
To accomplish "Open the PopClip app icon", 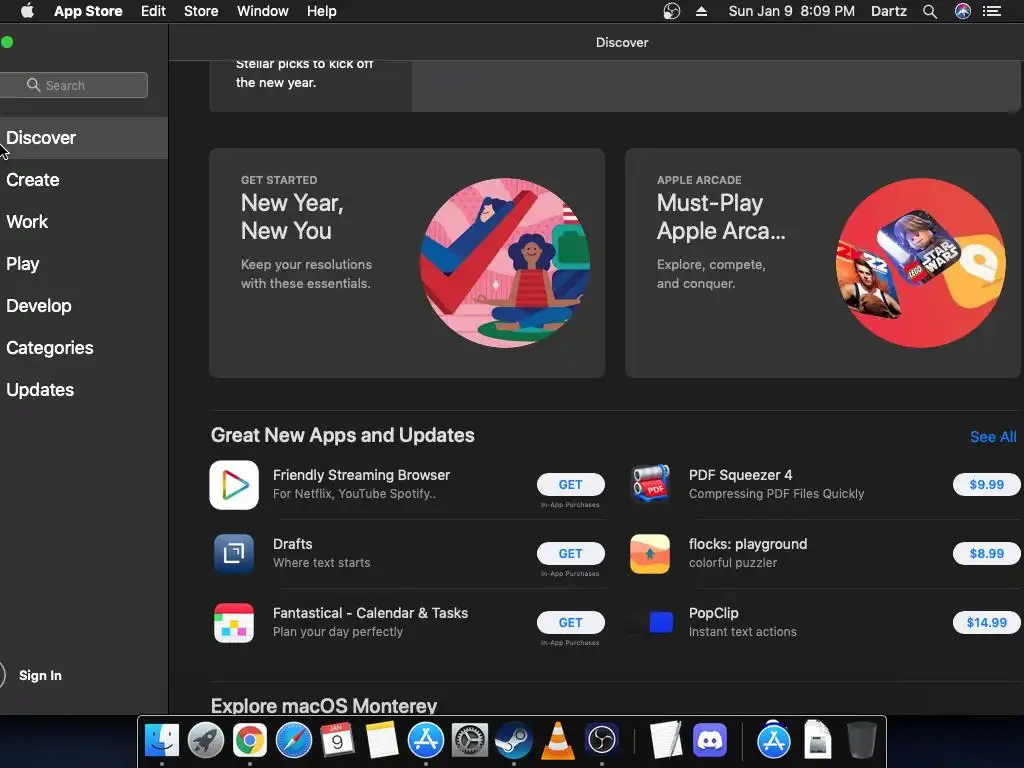I will tap(653, 622).
